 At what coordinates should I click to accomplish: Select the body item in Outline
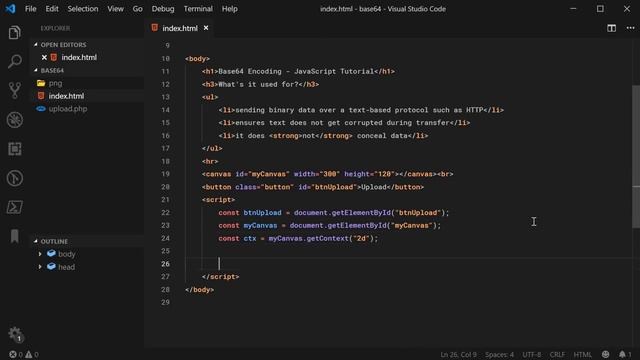[x=67, y=254]
